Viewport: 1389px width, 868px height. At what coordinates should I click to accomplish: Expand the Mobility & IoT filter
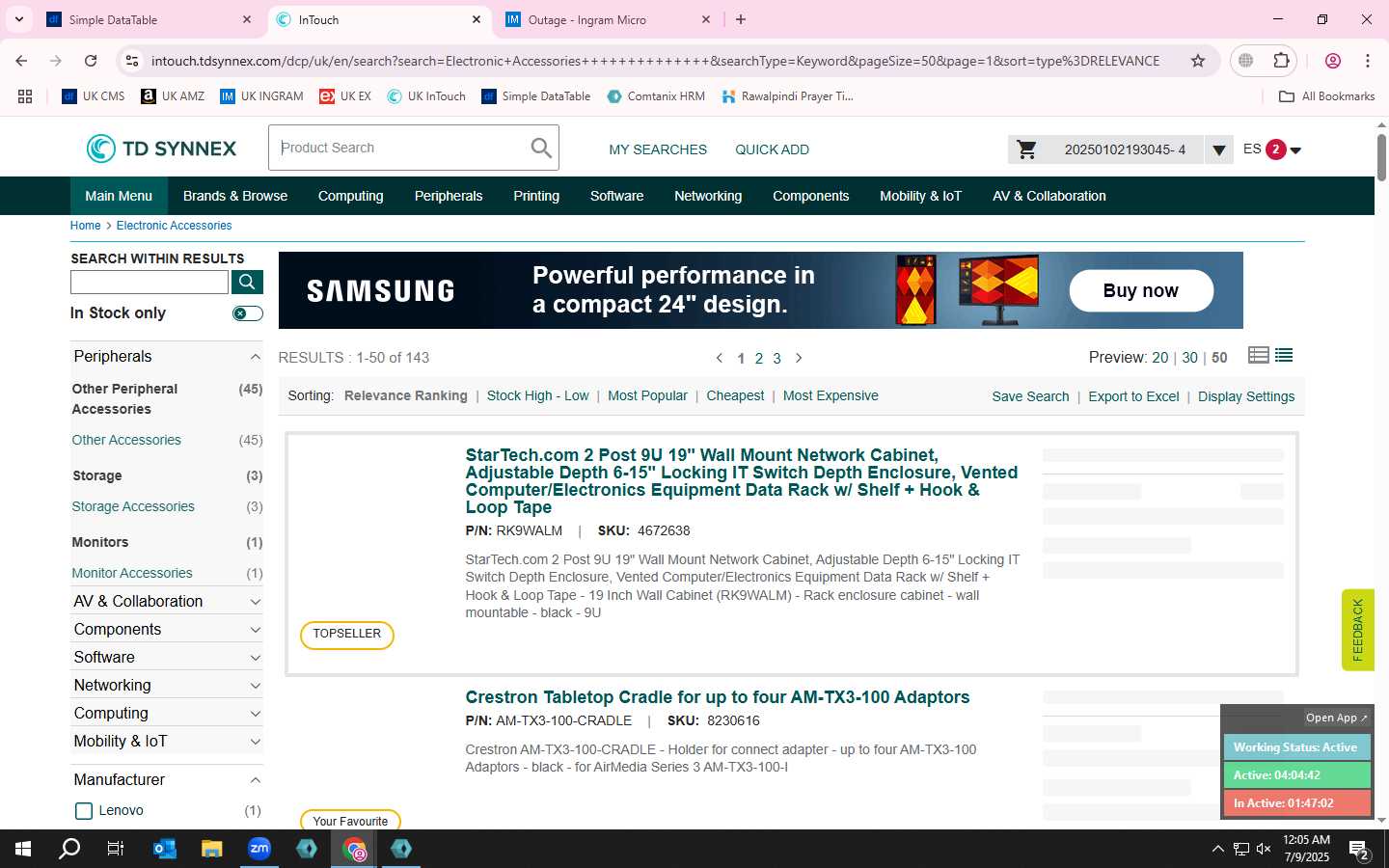255,742
